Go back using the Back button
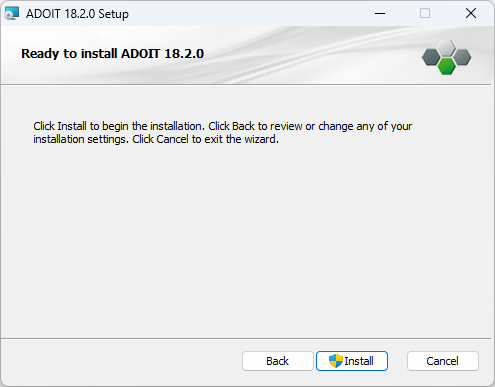This screenshot has width=495, height=387. 278,361
